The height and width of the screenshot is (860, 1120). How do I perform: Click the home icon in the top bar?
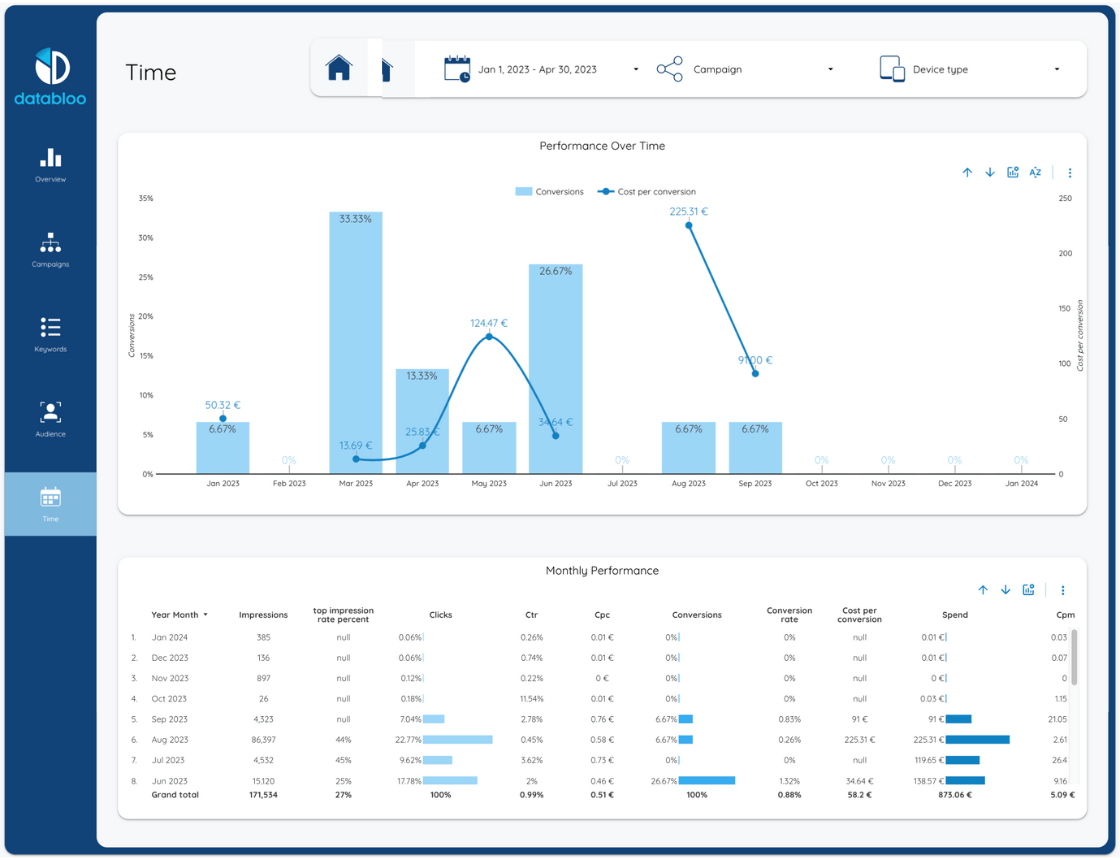click(x=339, y=69)
